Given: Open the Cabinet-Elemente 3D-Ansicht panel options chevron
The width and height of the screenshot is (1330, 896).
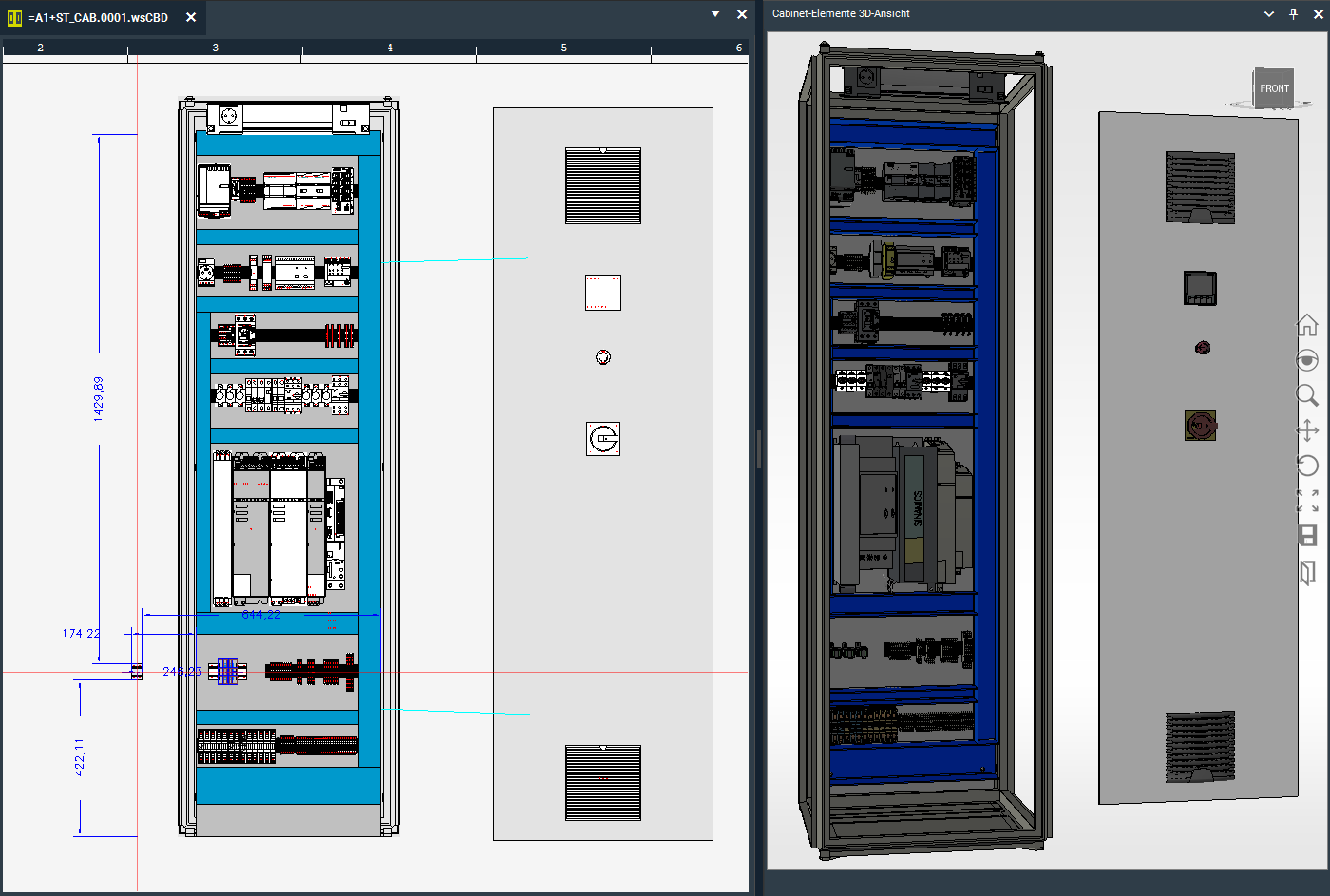Looking at the screenshot, I should click(x=1269, y=14).
